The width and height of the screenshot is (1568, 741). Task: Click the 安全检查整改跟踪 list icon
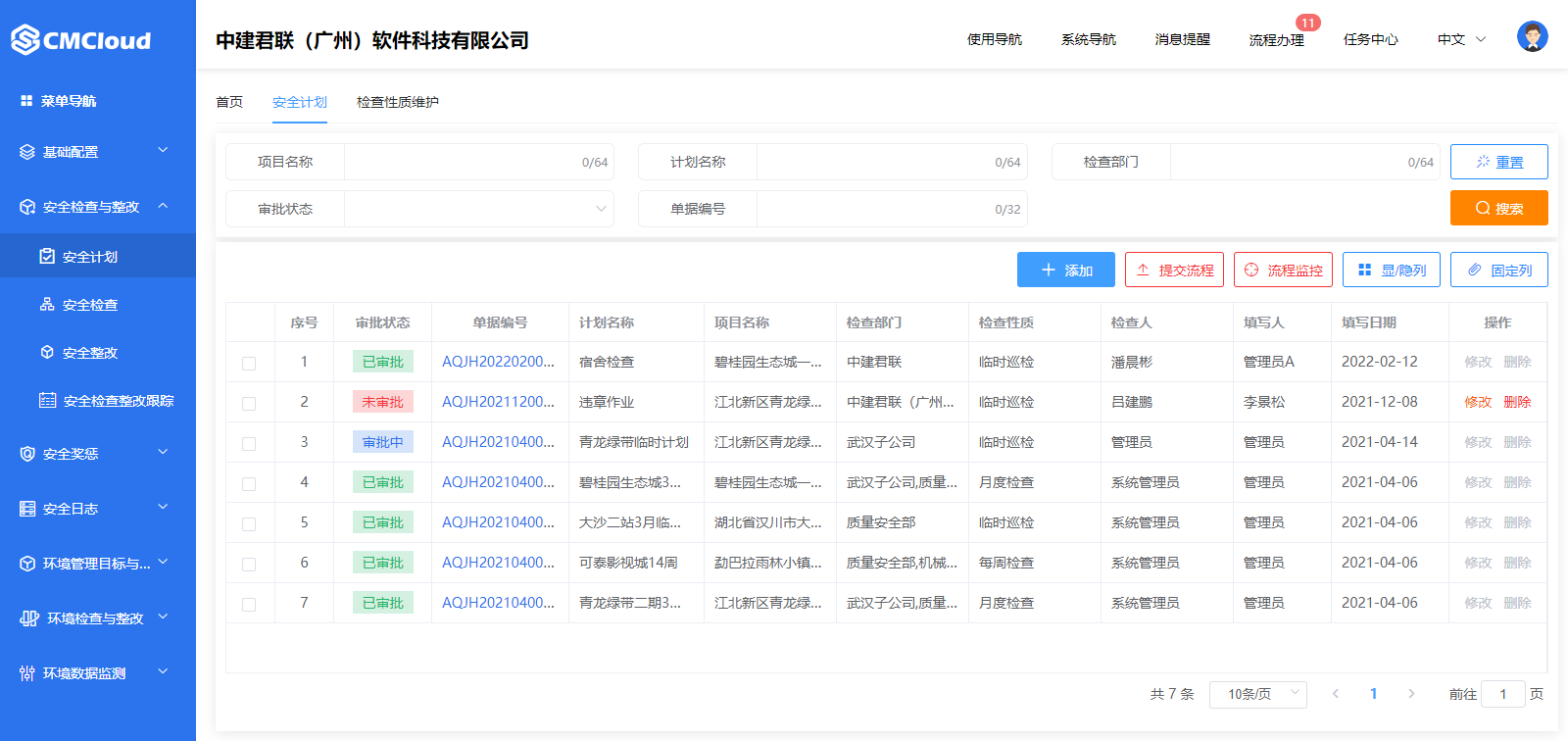tap(47, 400)
